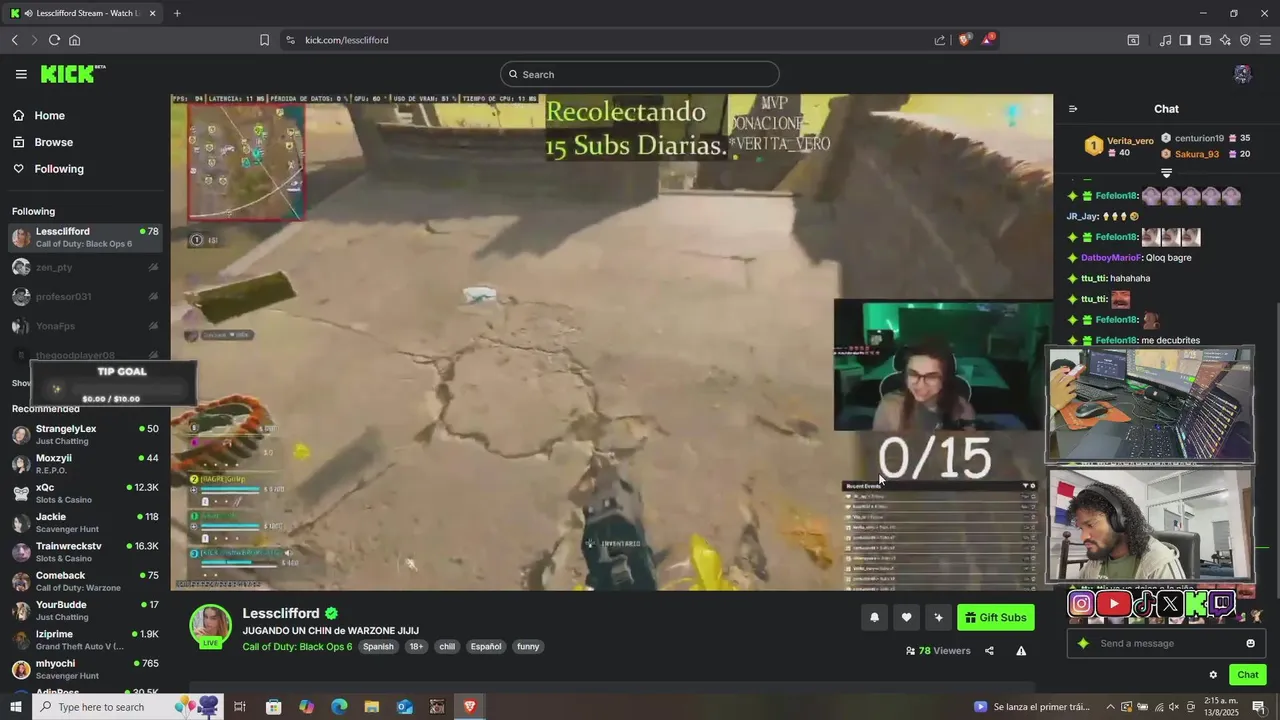Open Brave main menu hamburger
This screenshot has height=720, width=1280.
(x=1265, y=40)
